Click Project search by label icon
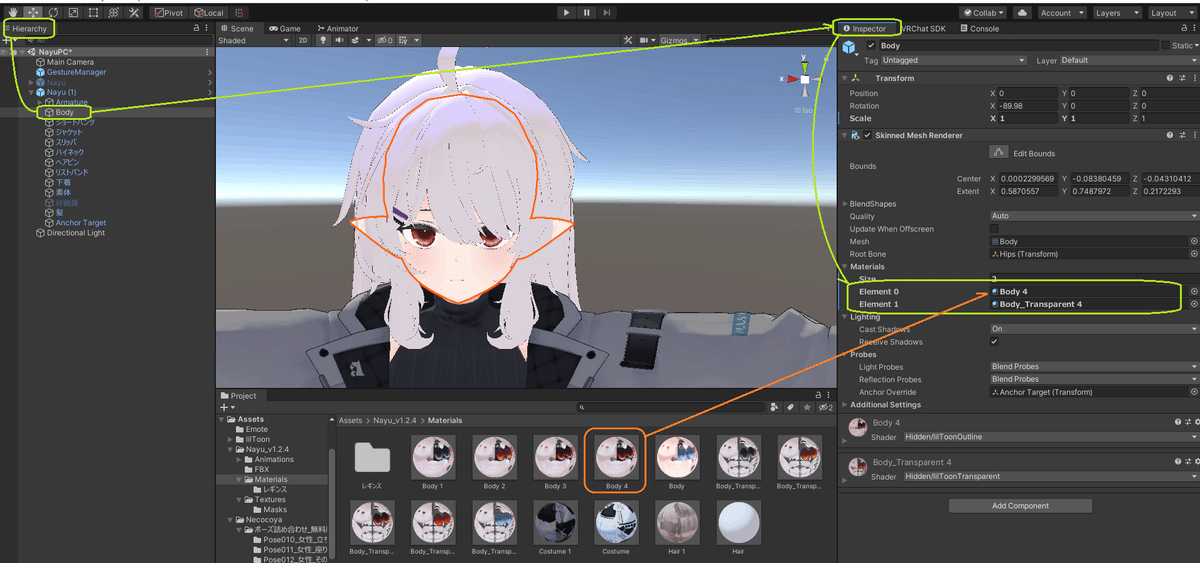The image size is (1200, 563). pos(789,407)
